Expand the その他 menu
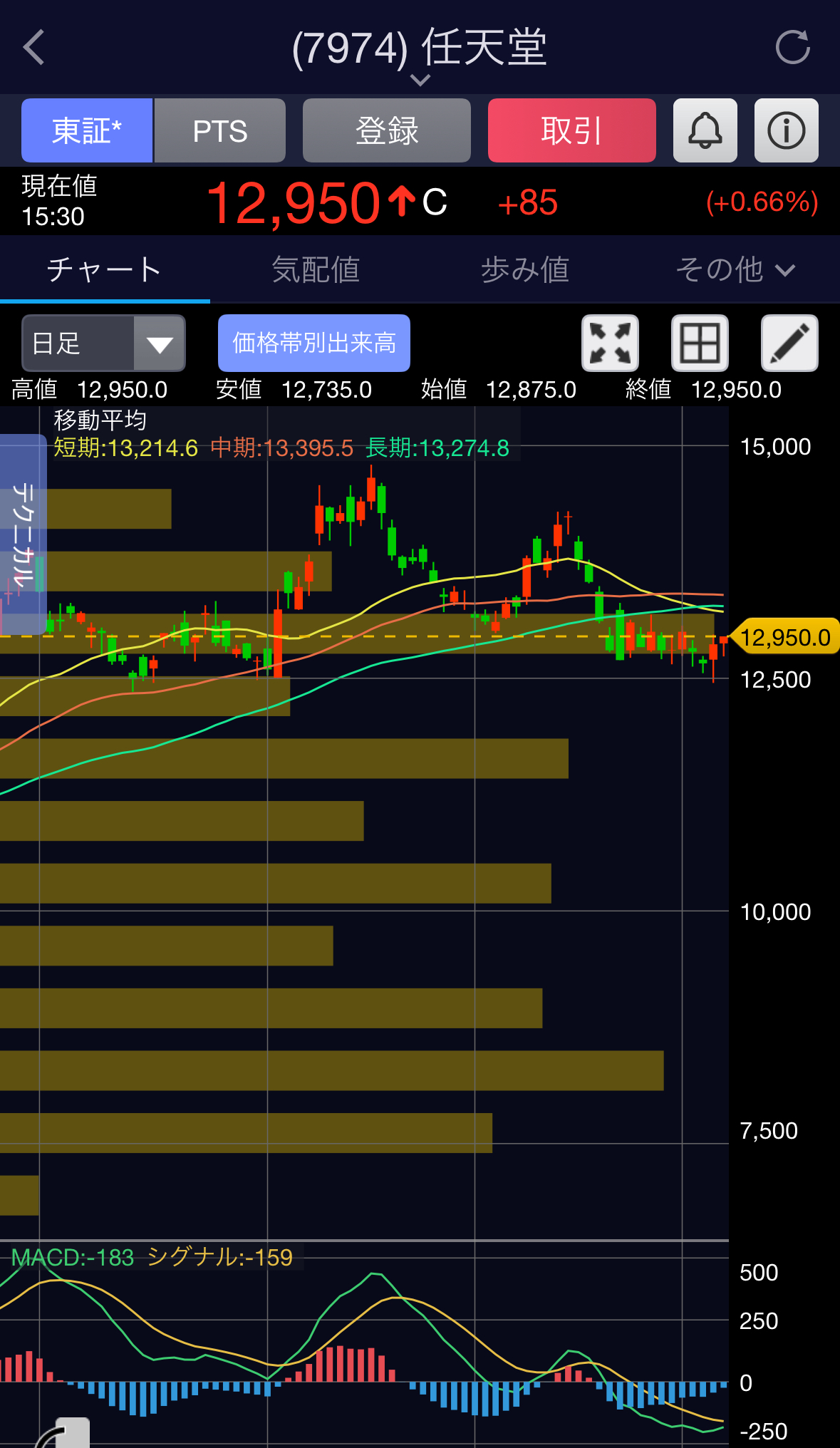Image resolution: width=840 pixels, height=1448 pixels. coord(735,270)
